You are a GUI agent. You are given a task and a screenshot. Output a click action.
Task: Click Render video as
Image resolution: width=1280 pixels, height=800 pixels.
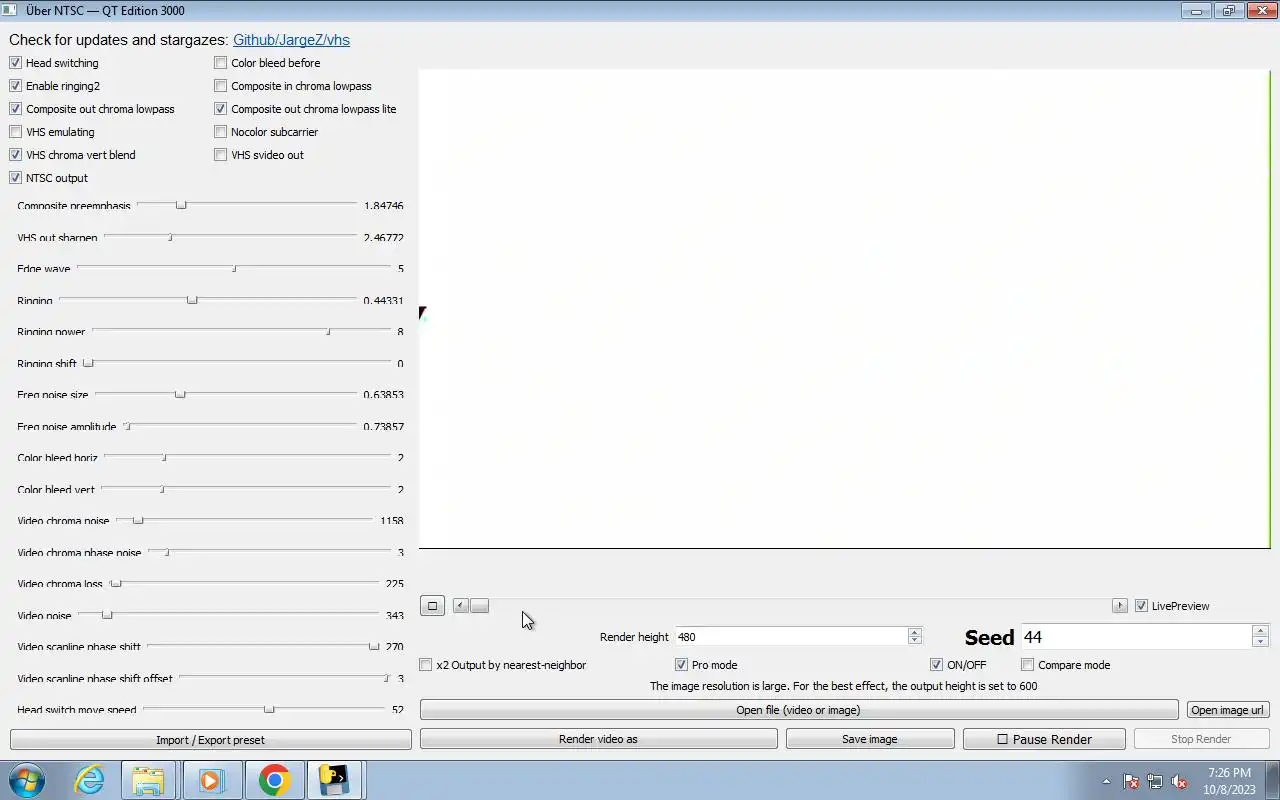click(598, 739)
